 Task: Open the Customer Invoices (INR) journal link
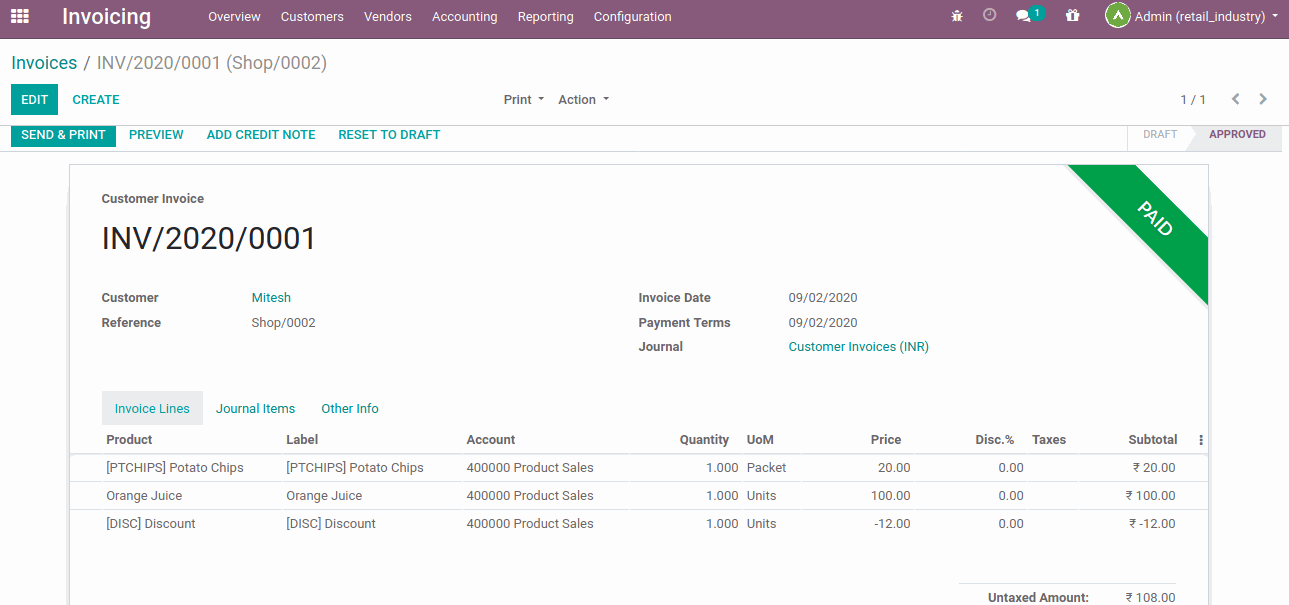(858, 346)
